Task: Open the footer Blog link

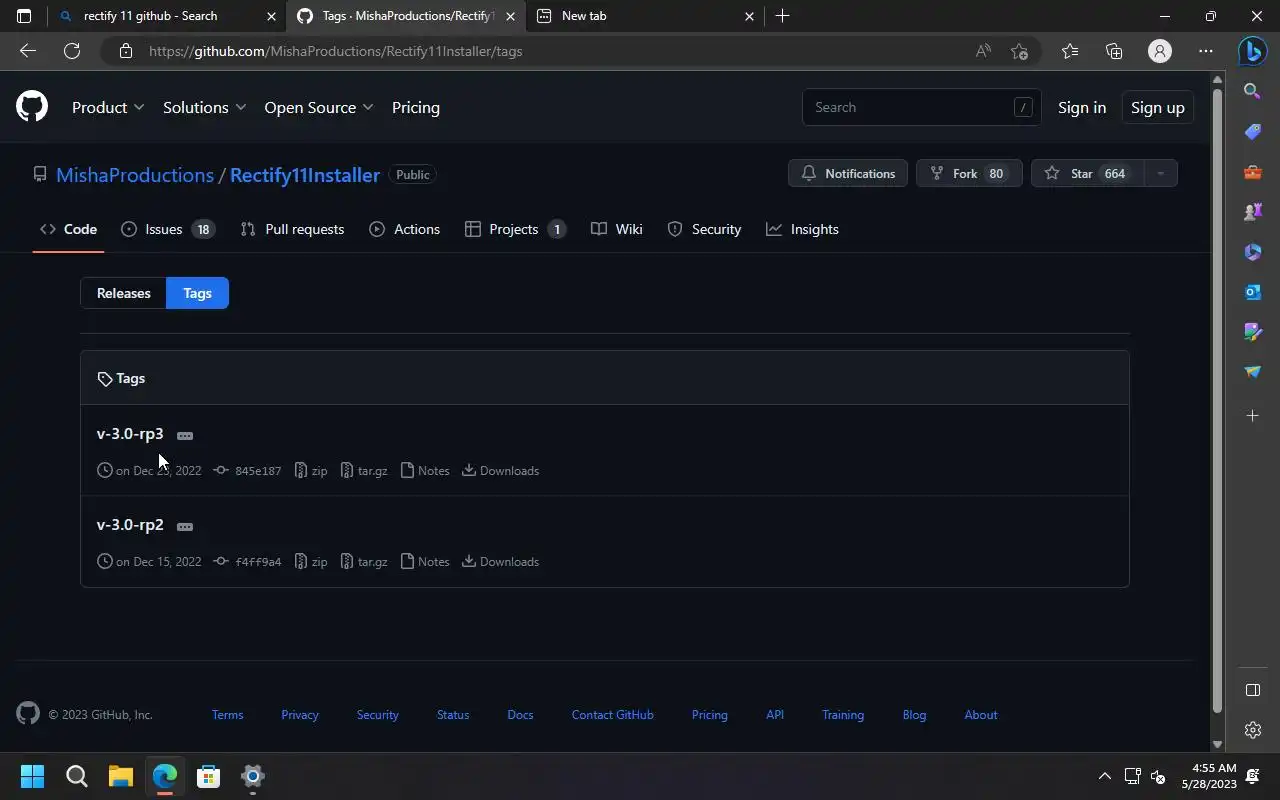Action: click(x=914, y=714)
